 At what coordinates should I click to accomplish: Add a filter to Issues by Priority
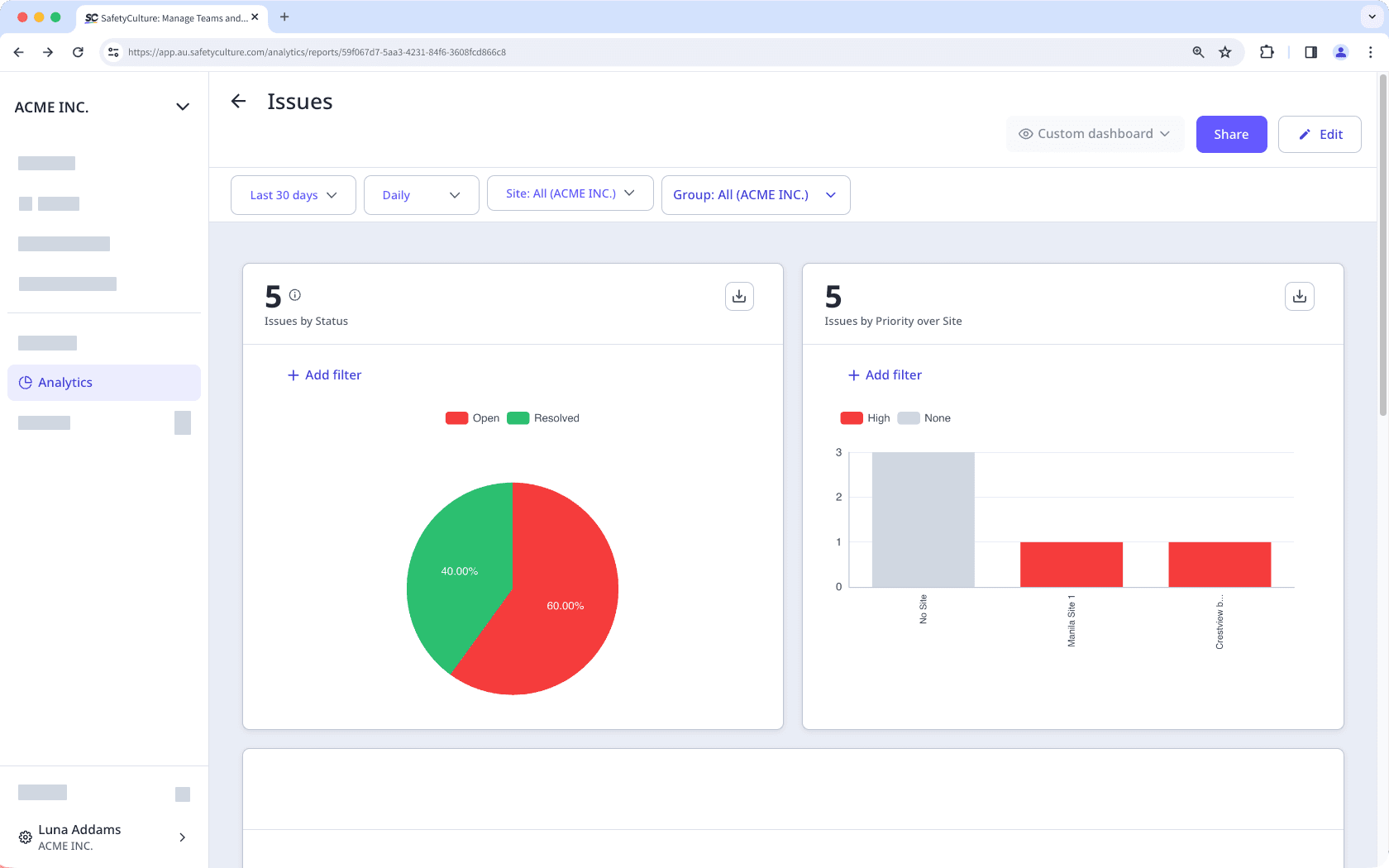(x=885, y=374)
